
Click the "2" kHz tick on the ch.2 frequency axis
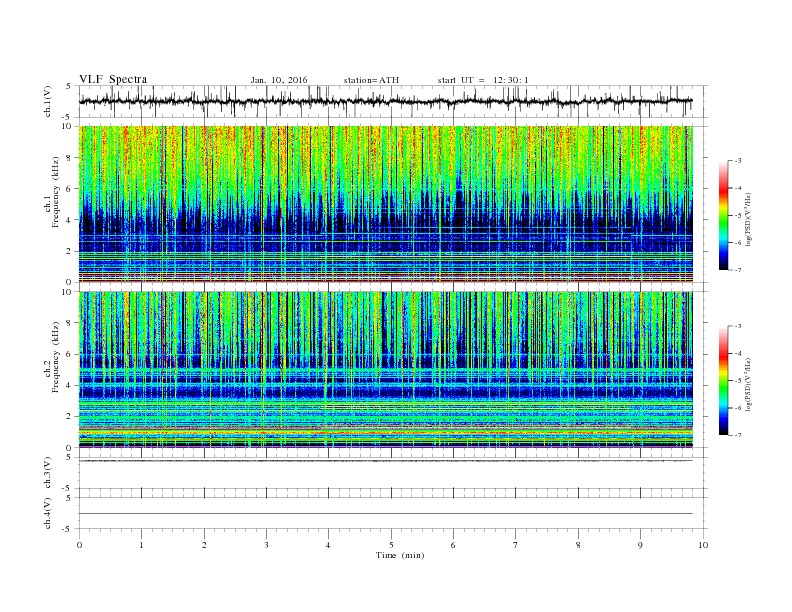[x=69, y=417]
